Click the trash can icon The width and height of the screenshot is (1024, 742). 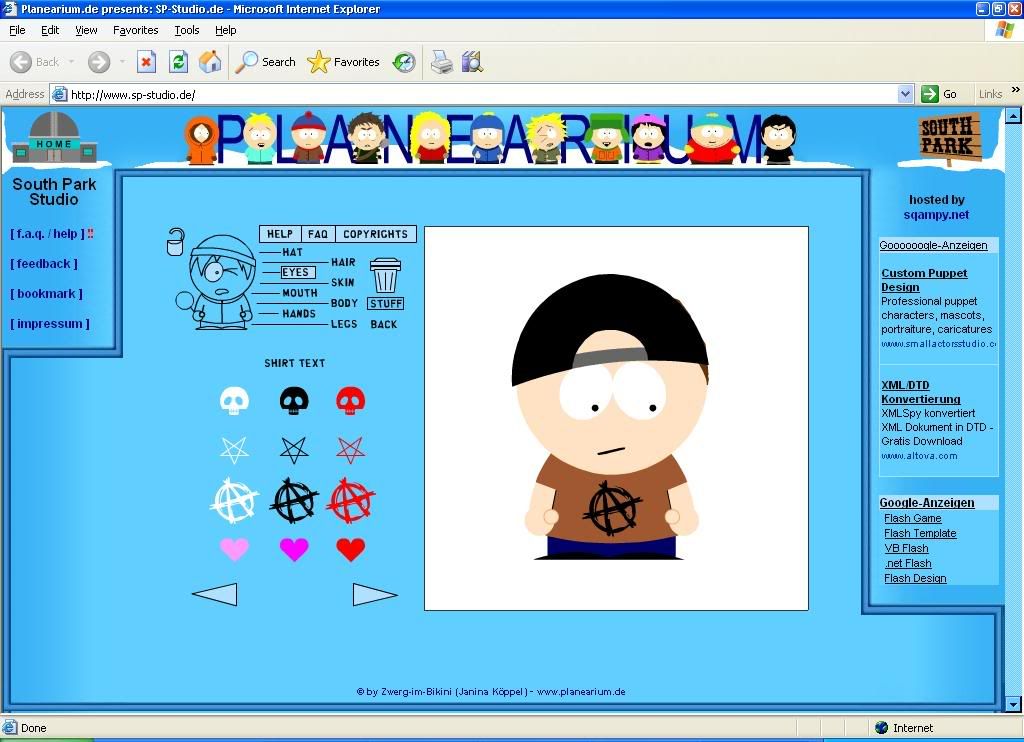tap(385, 275)
